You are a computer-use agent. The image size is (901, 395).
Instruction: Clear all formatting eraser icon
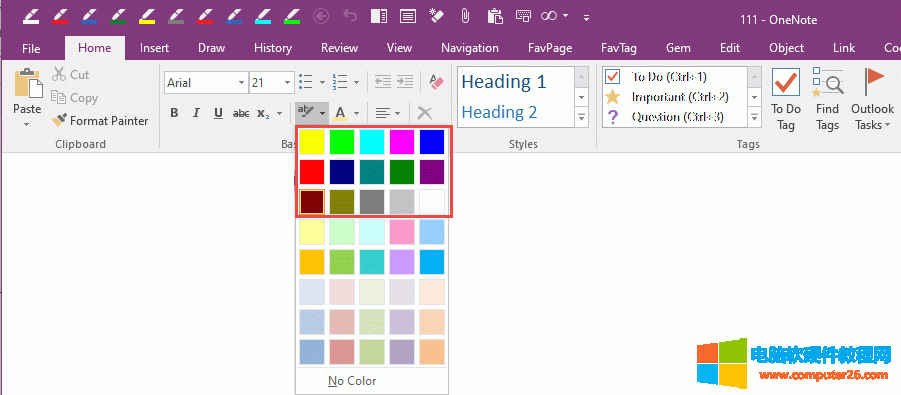(x=437, y=82)
